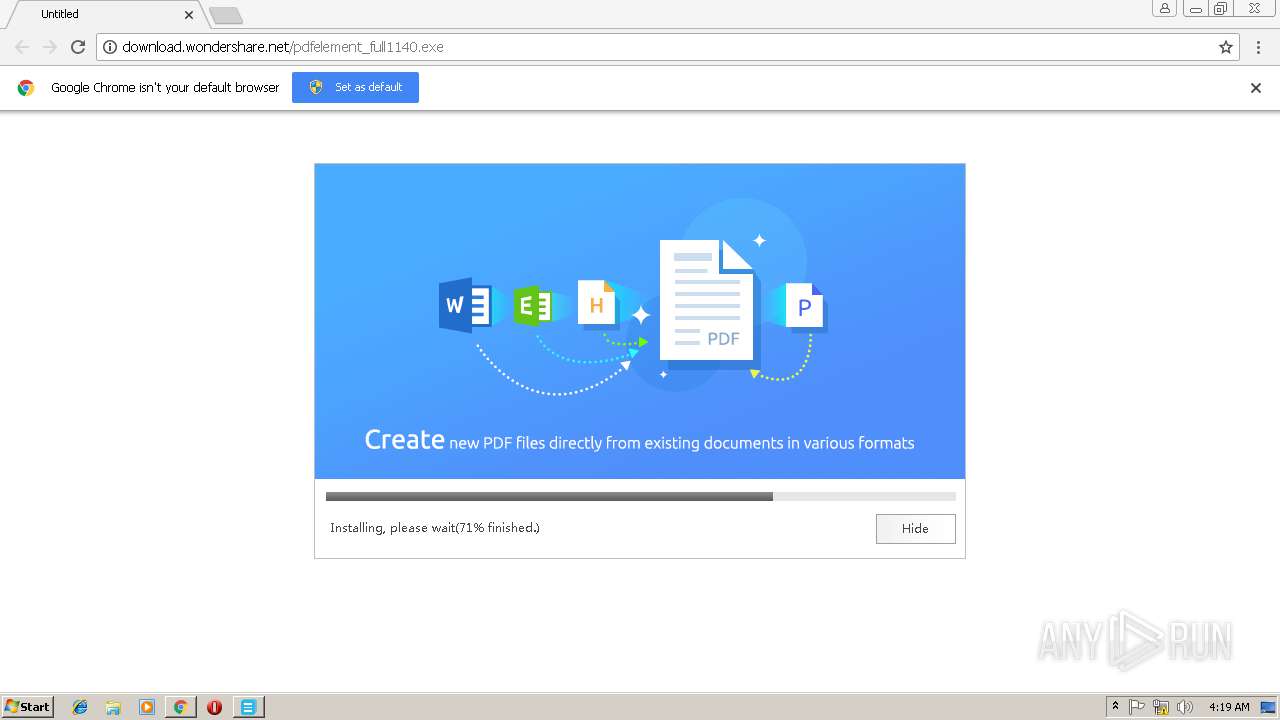This screenshot has width=1280, height=720.
Task: Open the Windows Start menu
Action: pyautogui.click(x=28, y=706)
